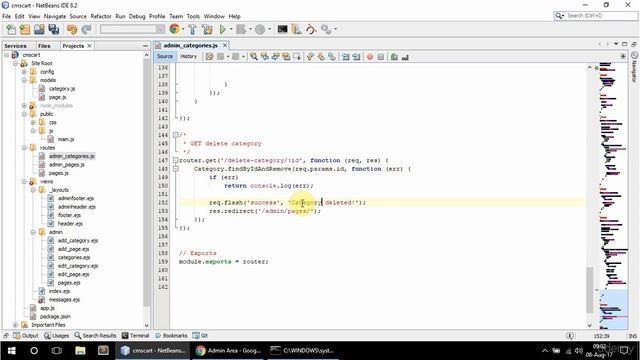Click the New Project toolbar icon

point(25,29)
